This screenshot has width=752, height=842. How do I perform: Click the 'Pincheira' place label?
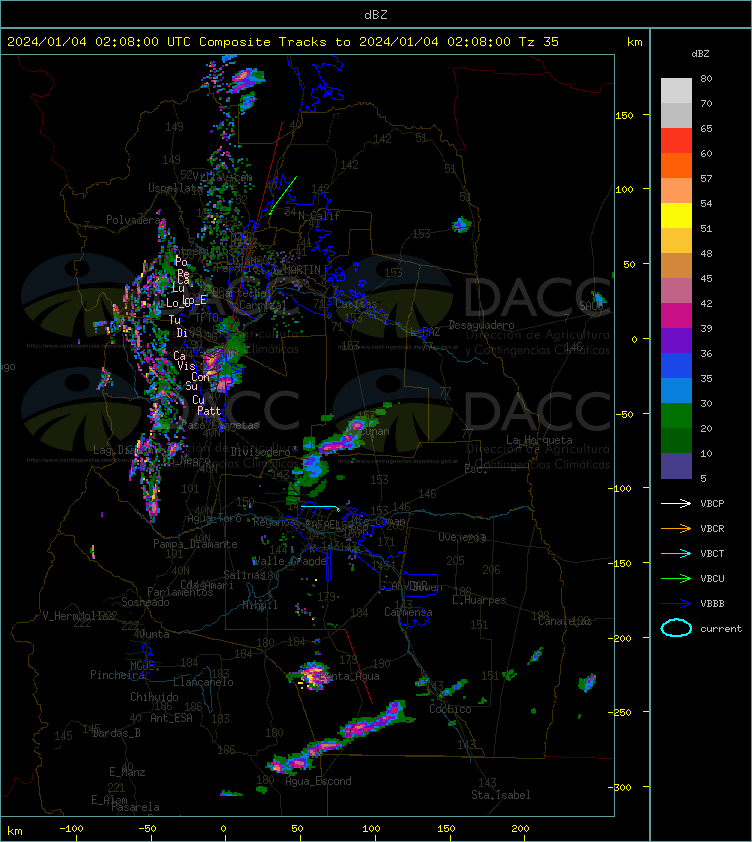pos(117,674)
